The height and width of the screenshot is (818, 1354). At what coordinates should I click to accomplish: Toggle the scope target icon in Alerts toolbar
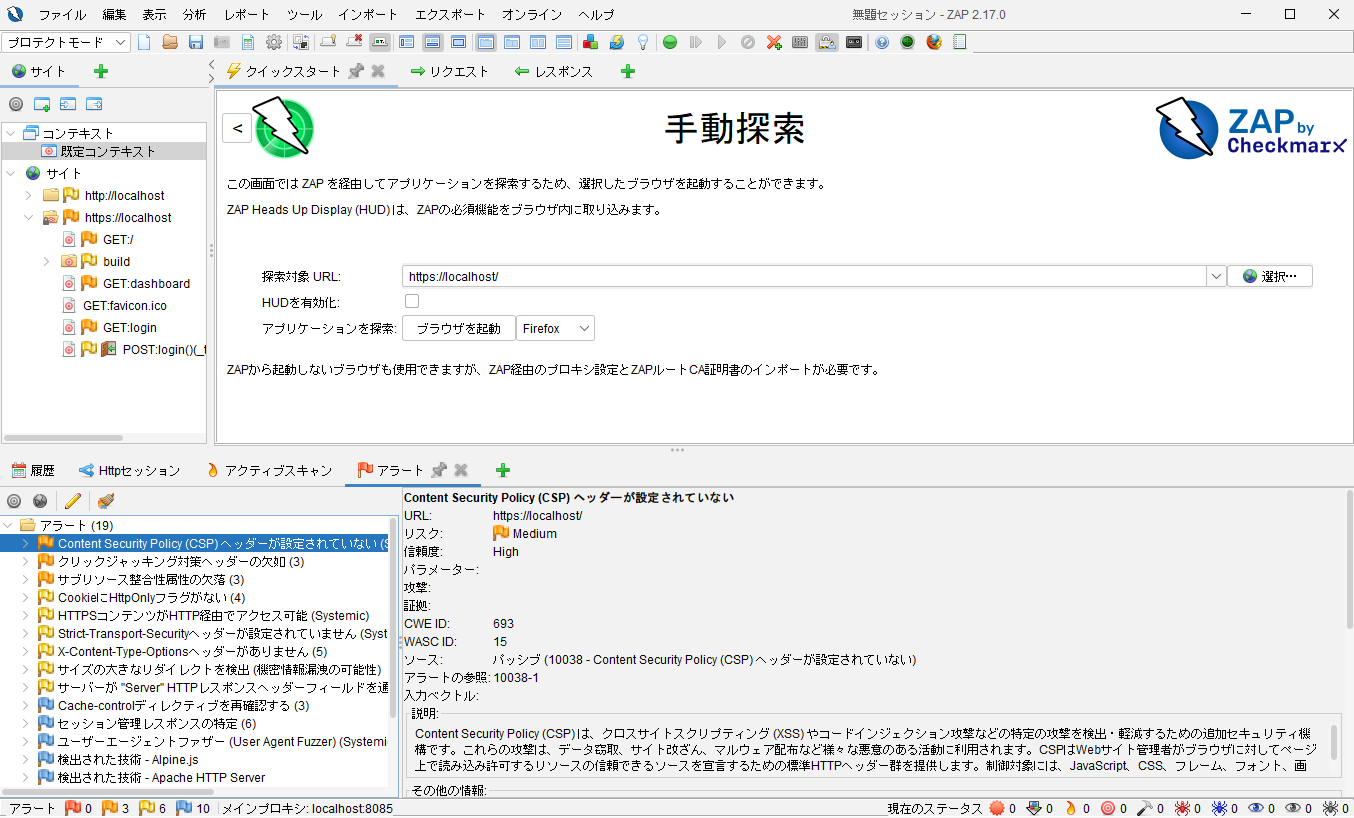click(14, 501)
